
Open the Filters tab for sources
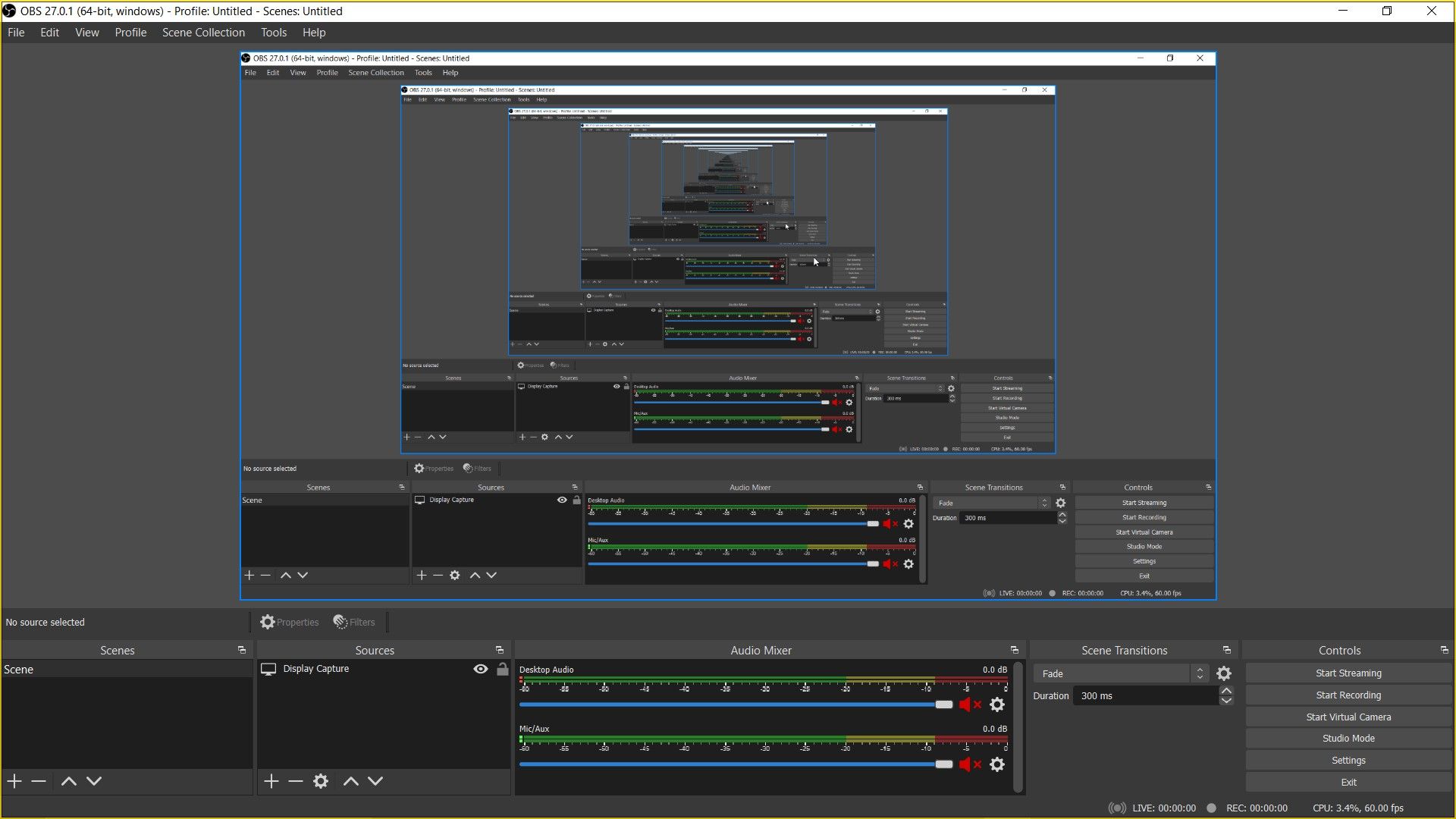pyautogui.click(x=355, y=621)
